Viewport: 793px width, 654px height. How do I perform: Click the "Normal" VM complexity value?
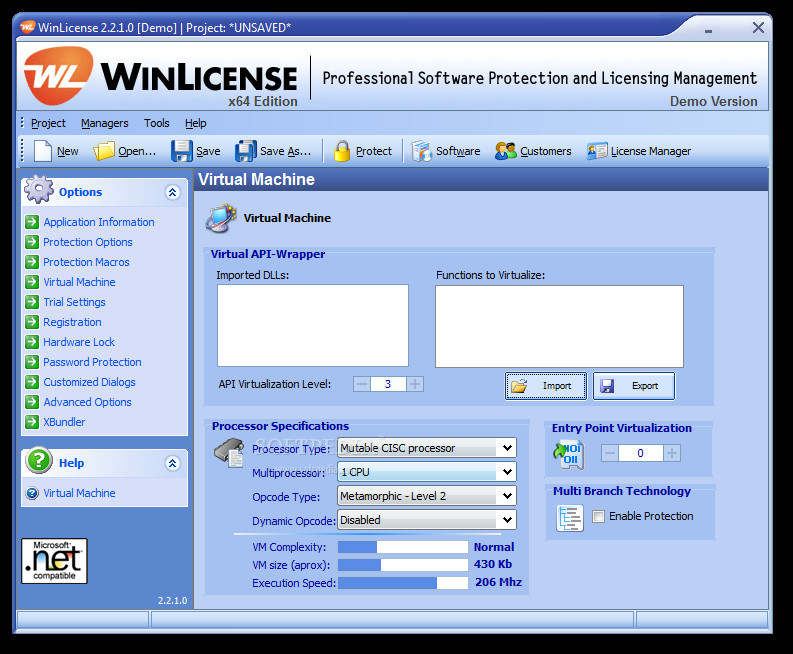point(494,547)
